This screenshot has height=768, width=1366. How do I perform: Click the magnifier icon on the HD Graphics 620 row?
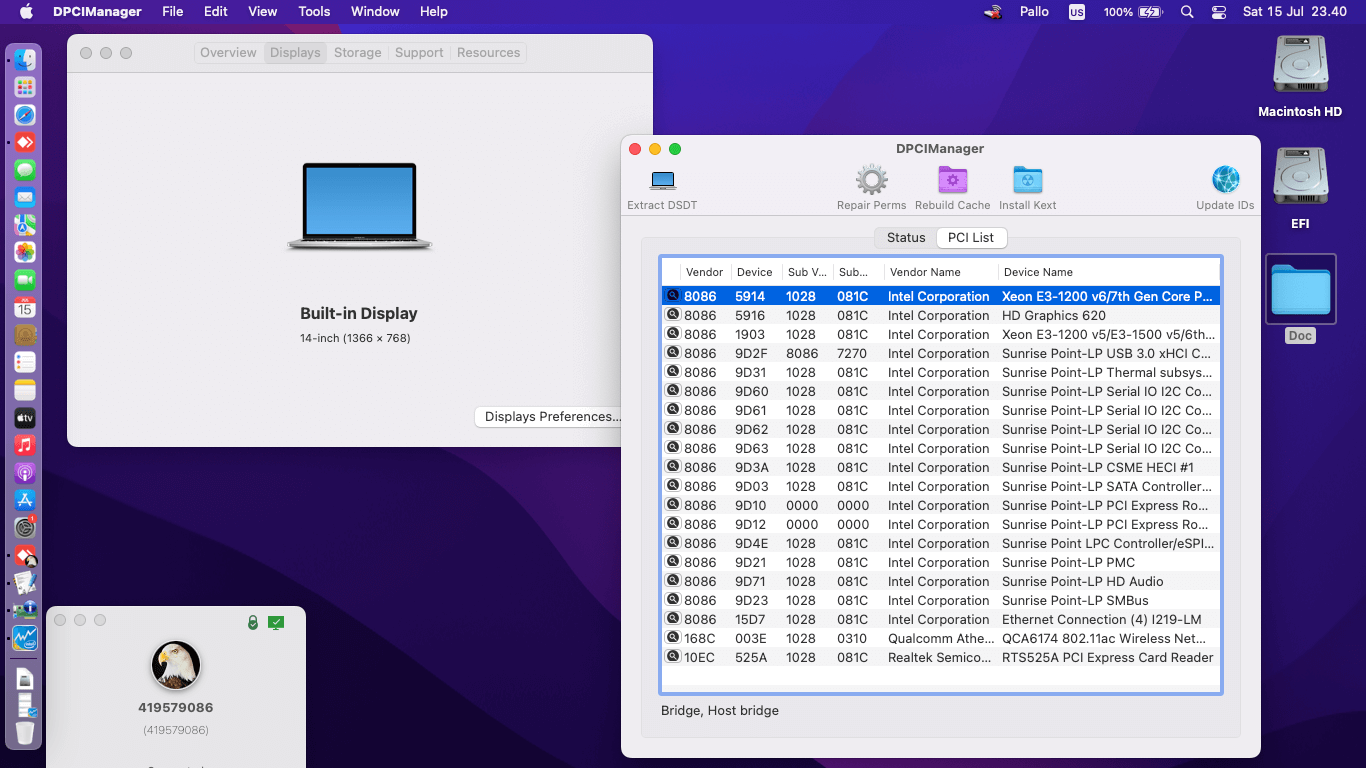[x=673, y=315]
